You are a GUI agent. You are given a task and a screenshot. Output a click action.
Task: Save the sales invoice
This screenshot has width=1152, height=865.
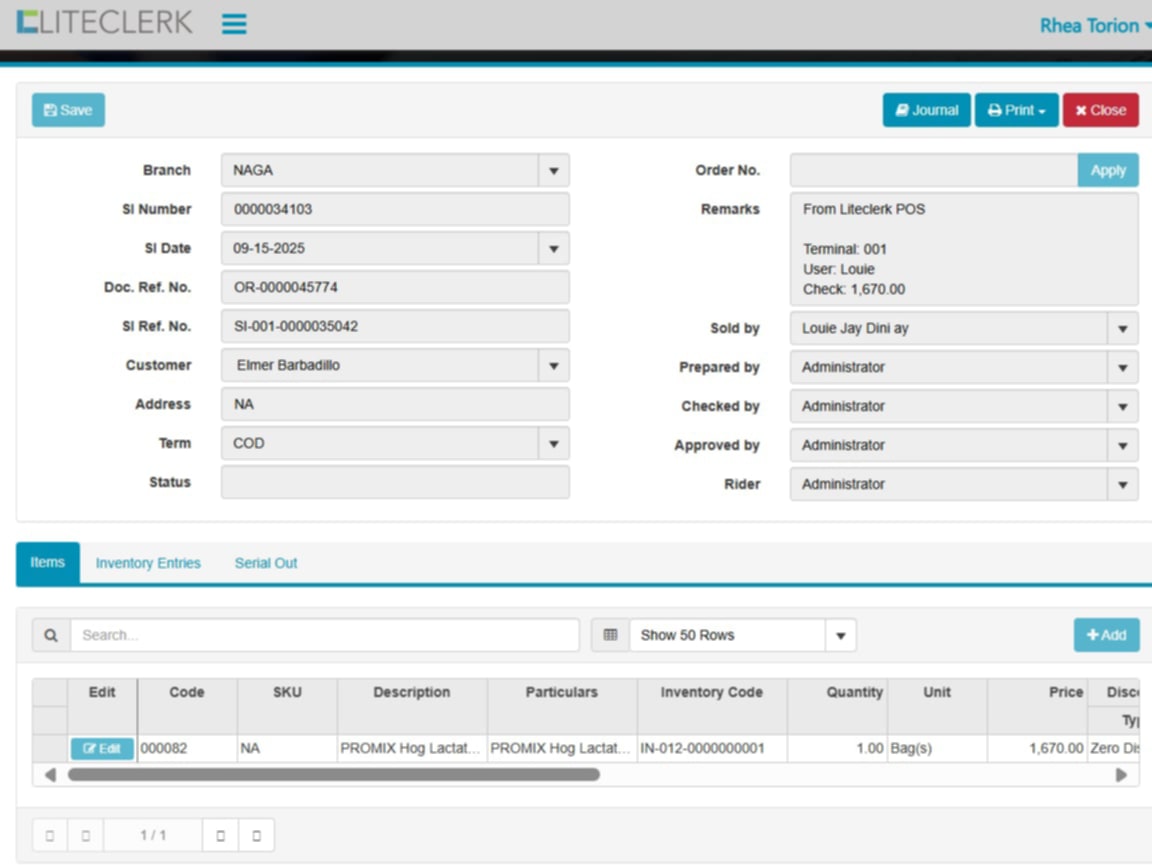click(x=68, y=110)
